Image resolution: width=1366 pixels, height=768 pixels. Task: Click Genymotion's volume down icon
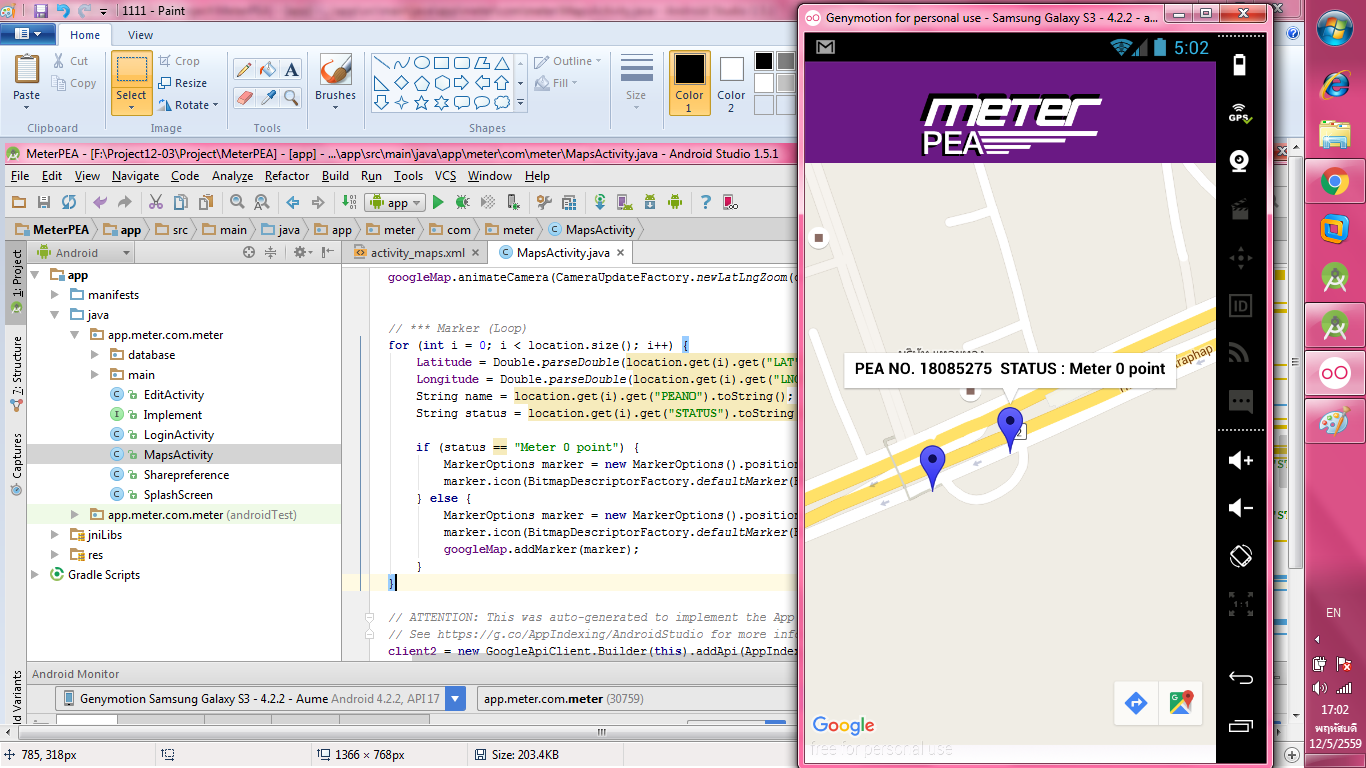1240,508
